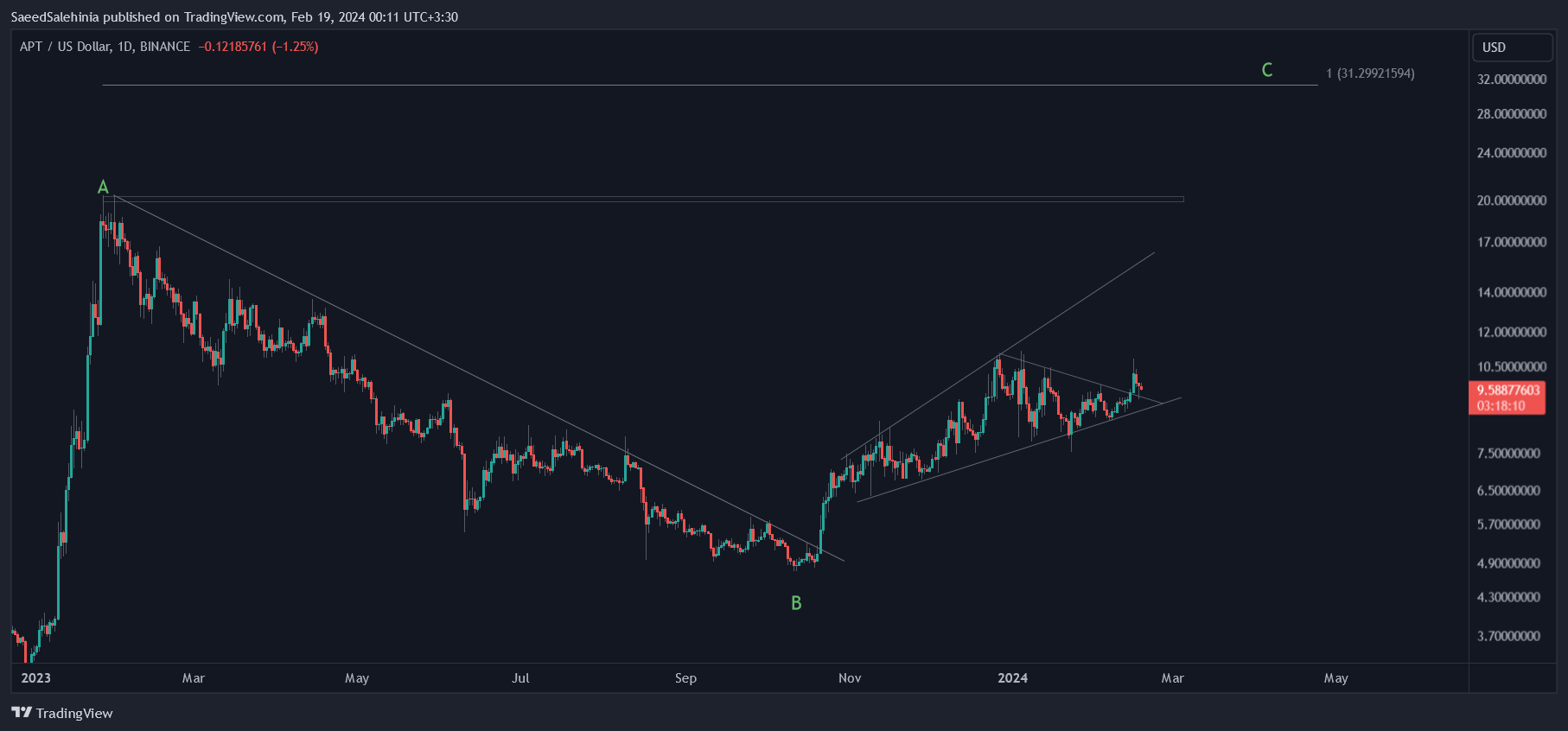Select the wave label B
Viewport: 1568px width, 731px height.
tap(796, 603)
